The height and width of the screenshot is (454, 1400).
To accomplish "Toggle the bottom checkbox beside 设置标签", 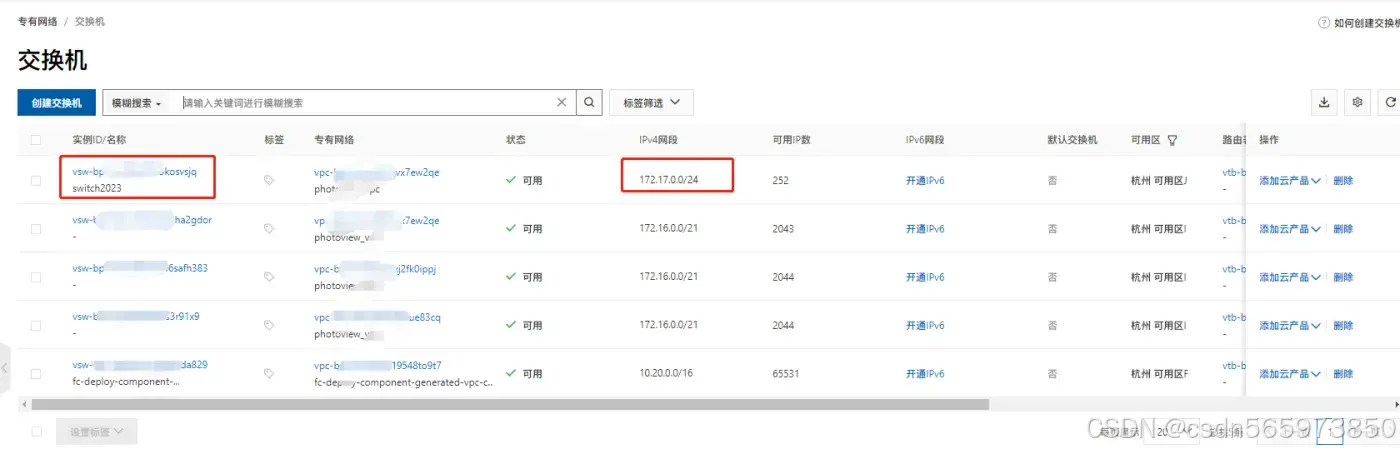I will 36,432.
